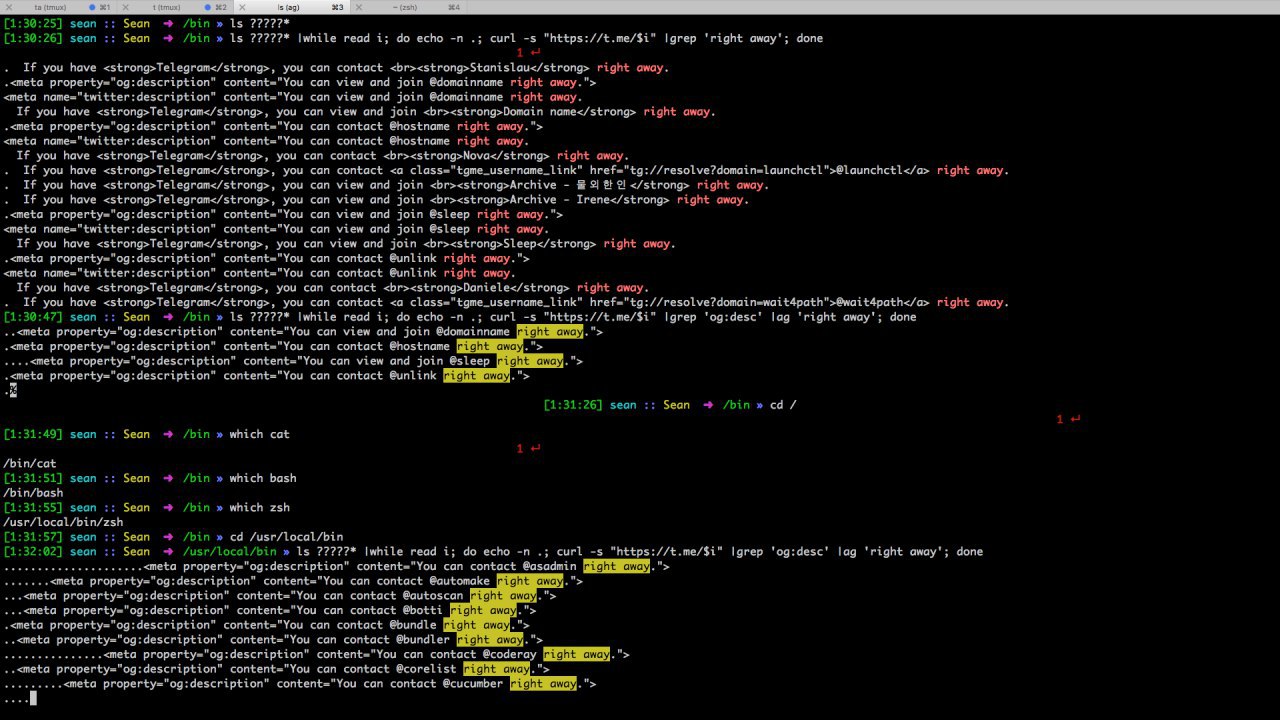Click the 'which cat' command
1280x720 pixels.
coord(259,434)
